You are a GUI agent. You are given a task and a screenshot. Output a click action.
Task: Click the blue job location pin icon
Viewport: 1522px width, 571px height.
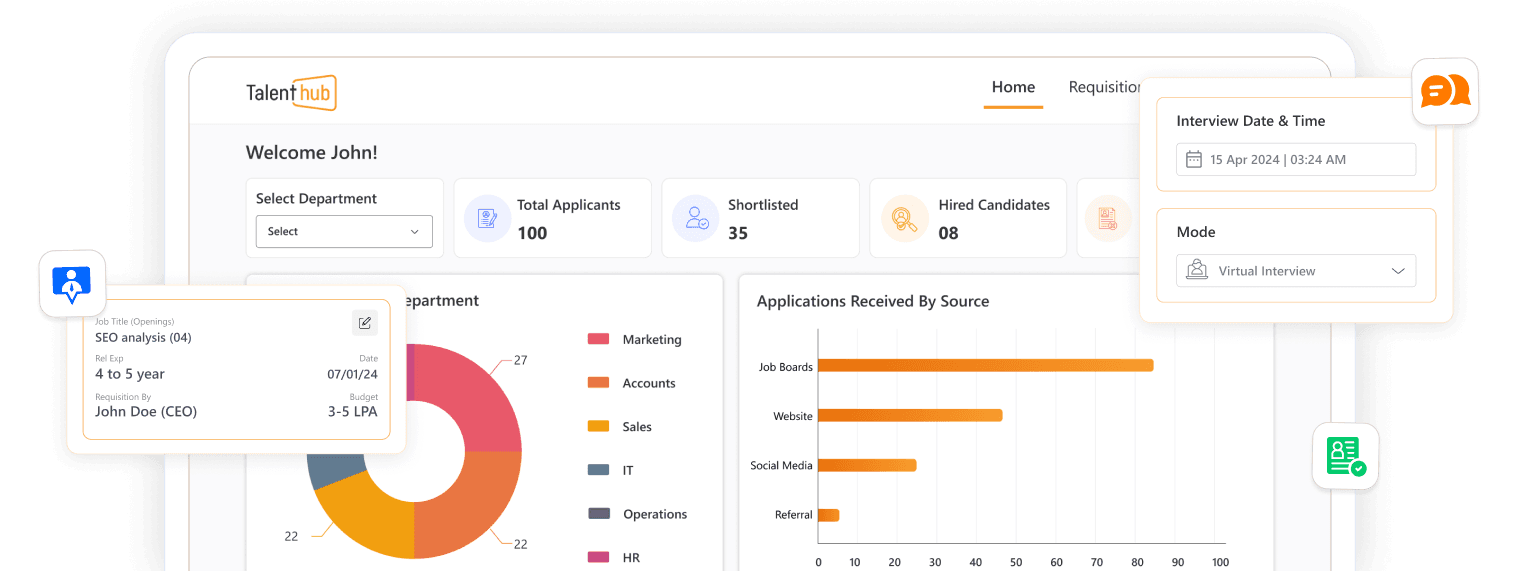(72, 284)
